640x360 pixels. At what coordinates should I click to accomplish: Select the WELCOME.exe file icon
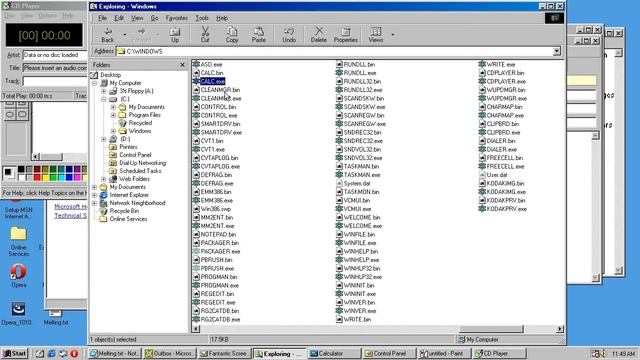coord(339,226)
